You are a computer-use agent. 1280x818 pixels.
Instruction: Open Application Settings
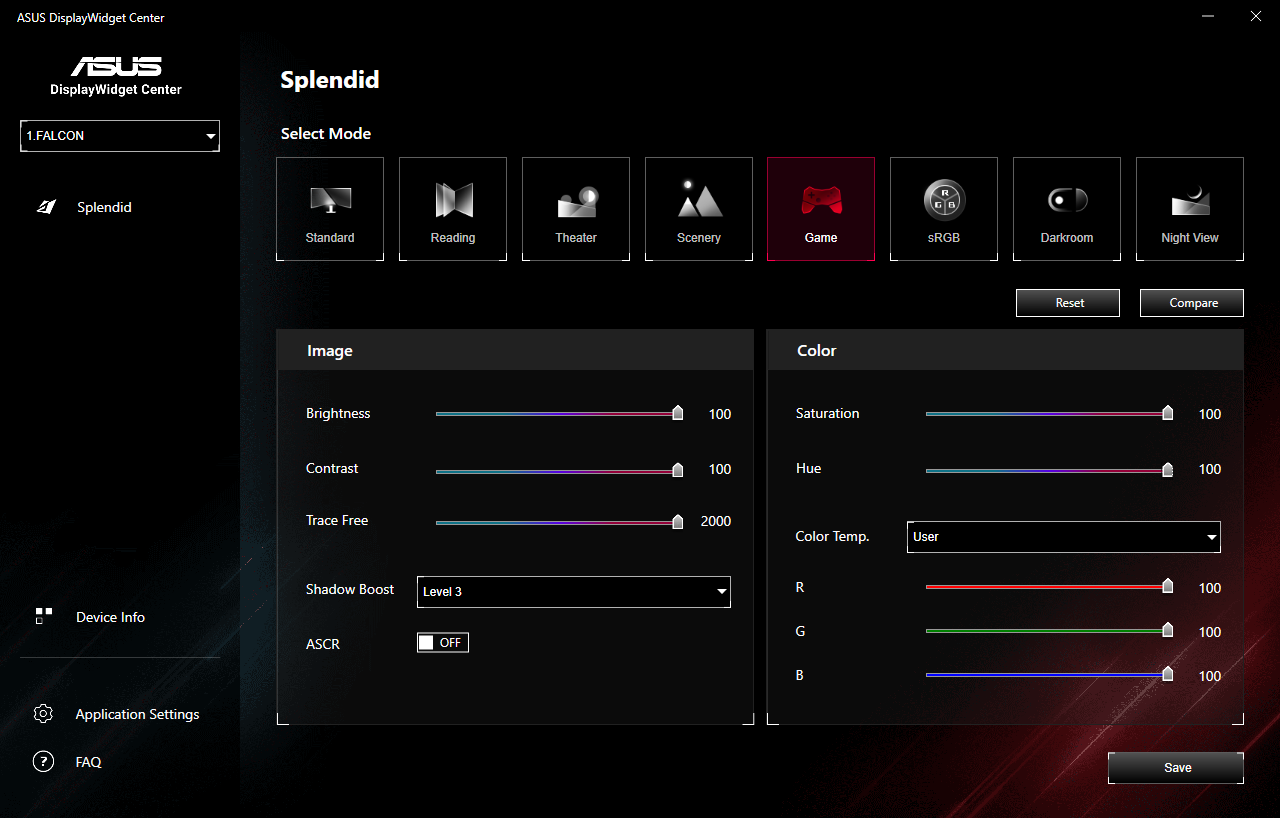136,714
